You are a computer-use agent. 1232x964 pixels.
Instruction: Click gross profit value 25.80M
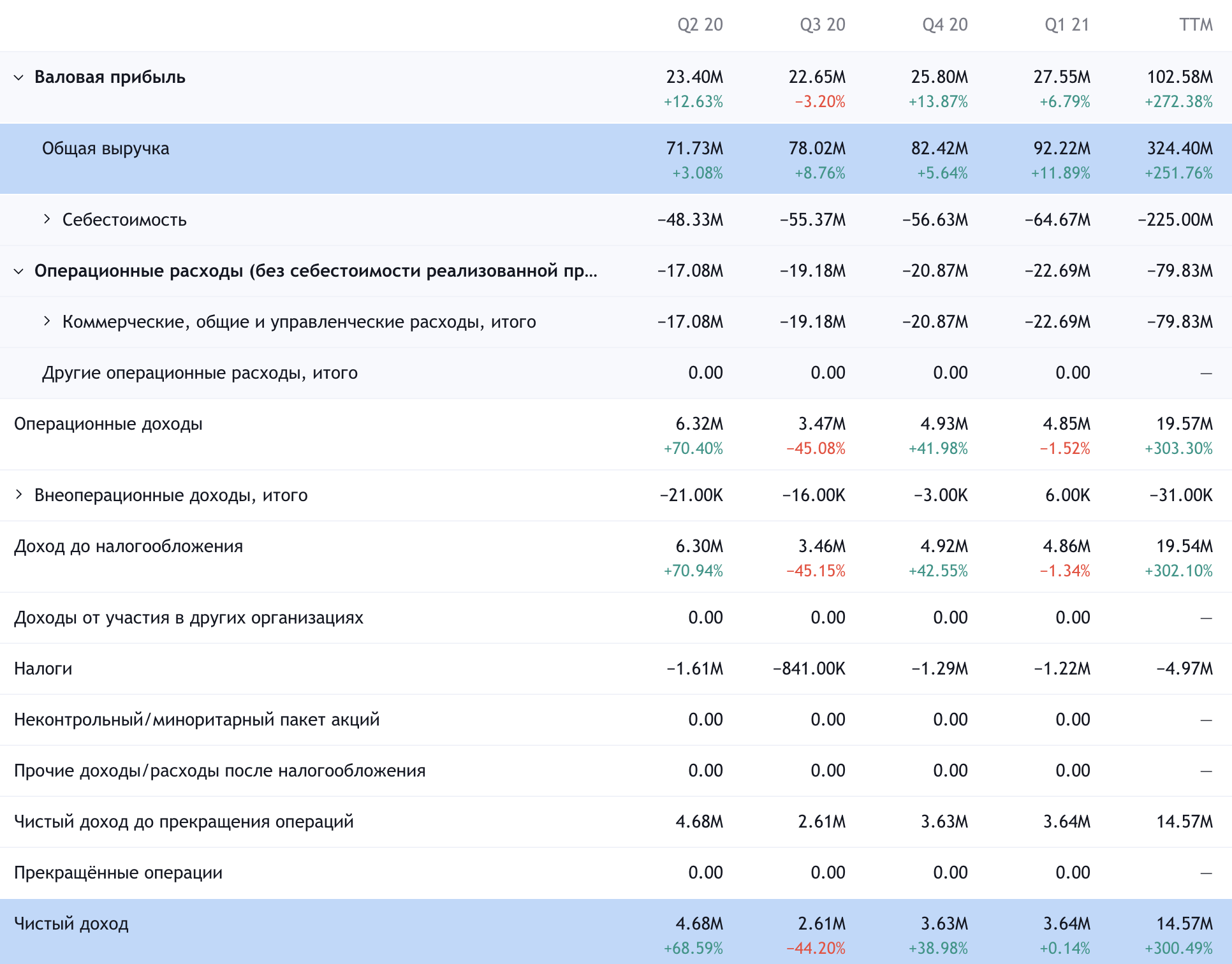pyautogui.click(x=939, y=77)
